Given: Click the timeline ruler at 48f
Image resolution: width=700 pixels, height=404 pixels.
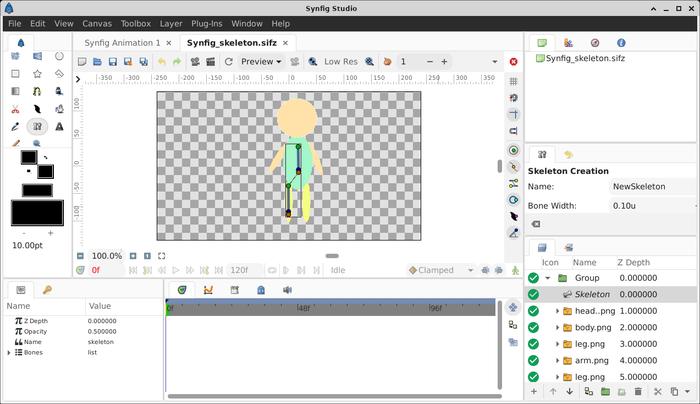Looking at the screenshot, I should coord(303,308).
